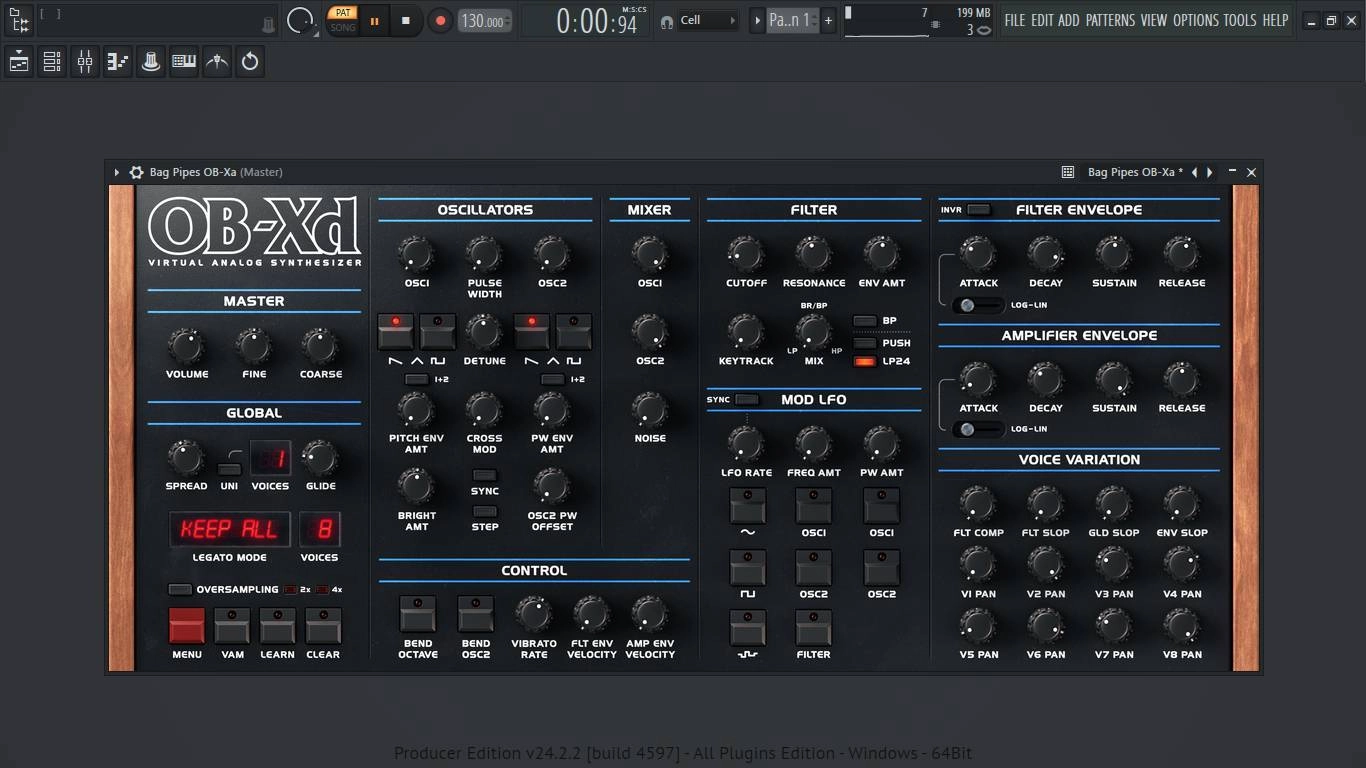
Task: Click the VAM button
Action: pos(232,626)
